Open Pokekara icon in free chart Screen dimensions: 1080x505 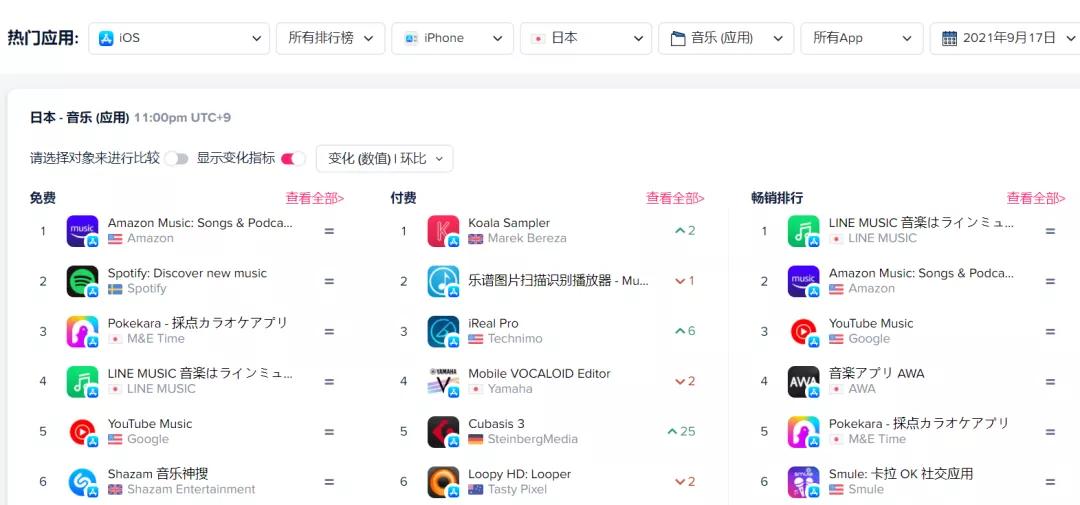tap(83, 331)
